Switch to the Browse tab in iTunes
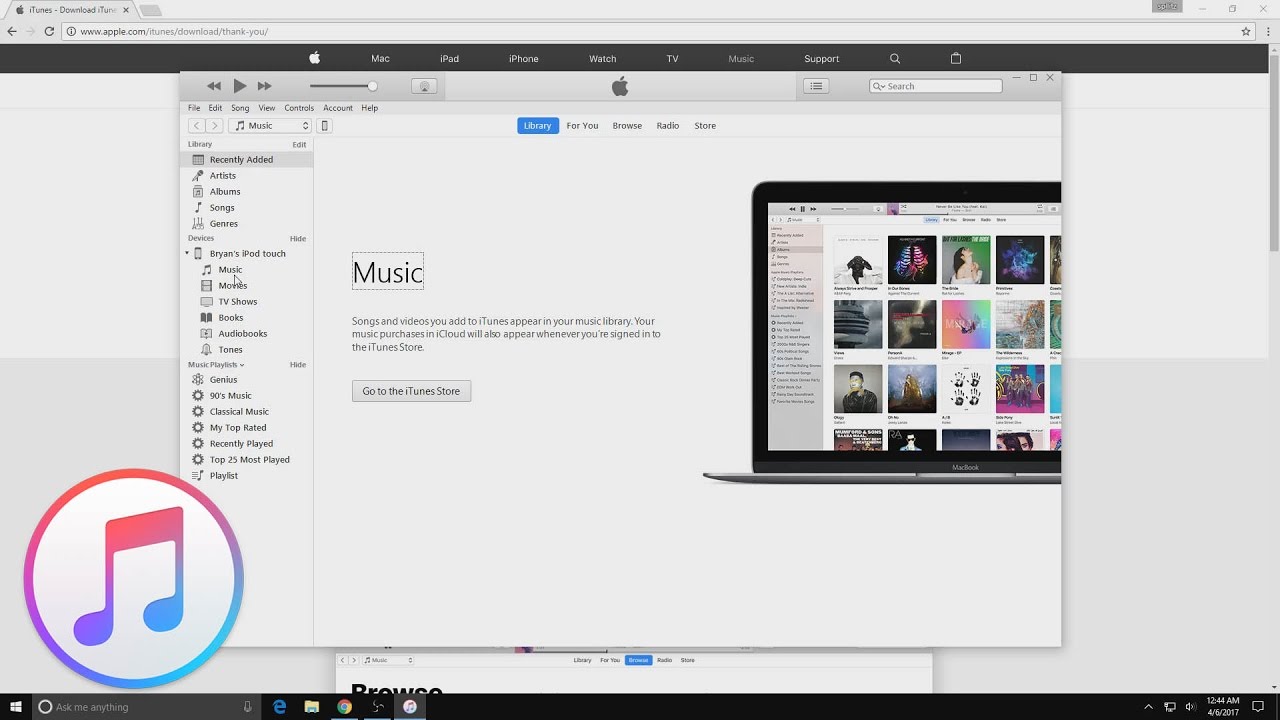This screenshot has height=720, width=1280. coord(627,126)
